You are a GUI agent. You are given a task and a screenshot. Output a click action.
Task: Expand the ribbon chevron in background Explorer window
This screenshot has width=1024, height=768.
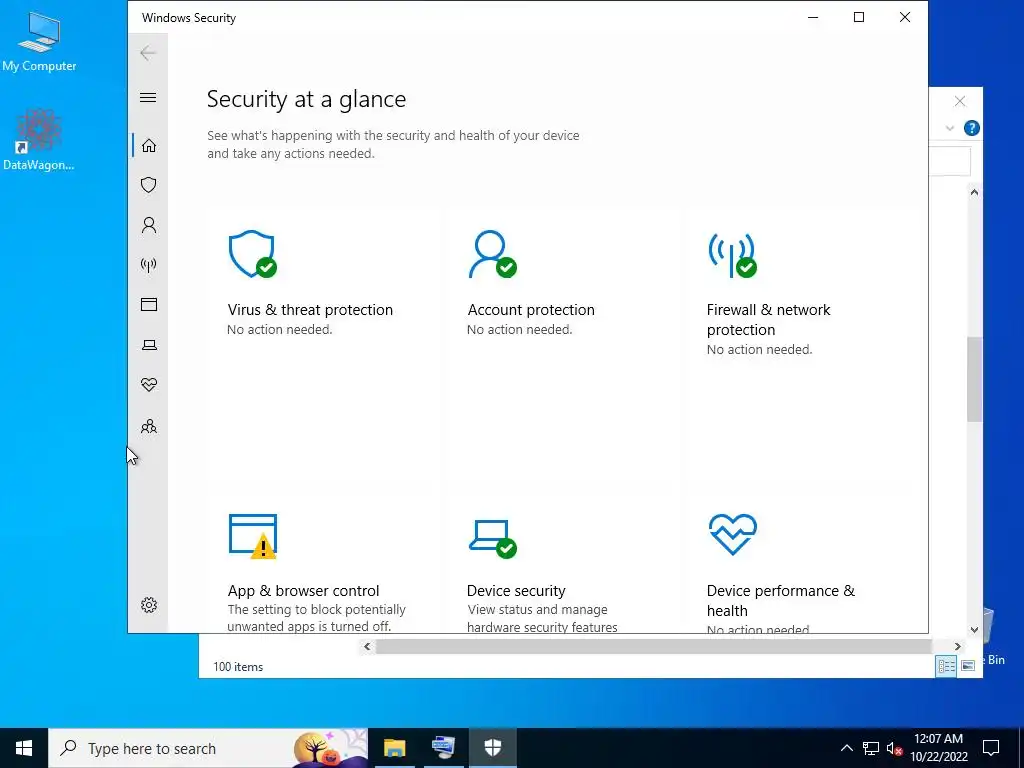(950, 128)
